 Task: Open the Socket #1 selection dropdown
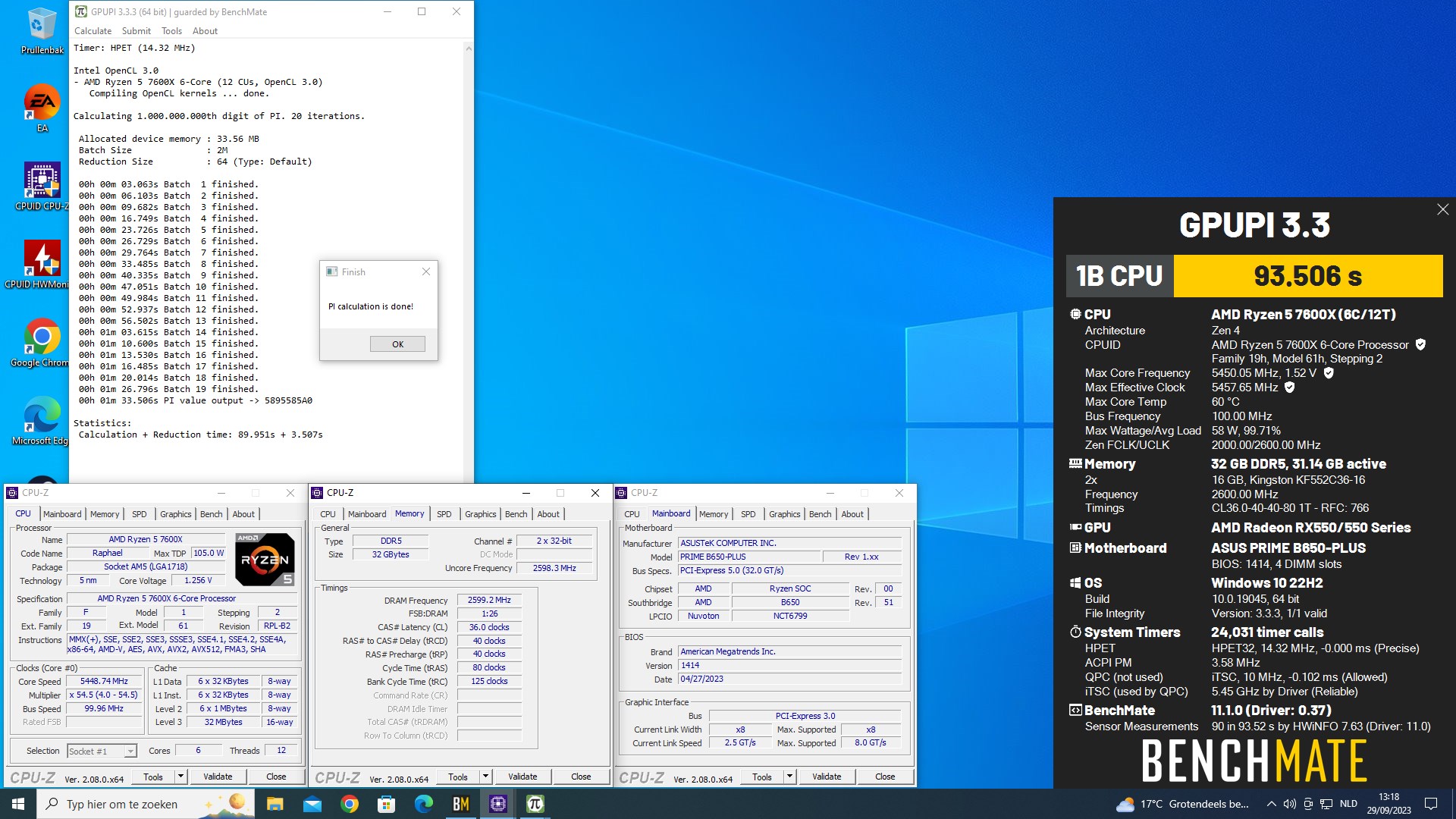102,751
